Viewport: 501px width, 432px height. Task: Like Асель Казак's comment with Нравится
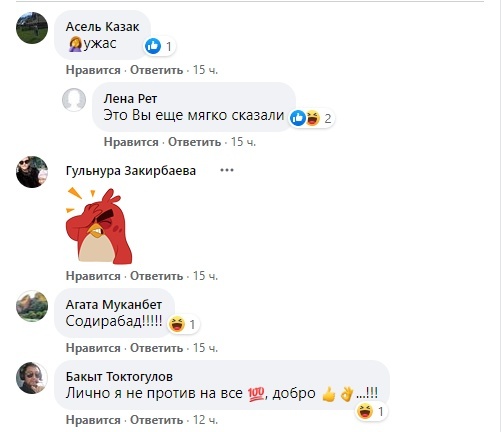tap(93, 70)
